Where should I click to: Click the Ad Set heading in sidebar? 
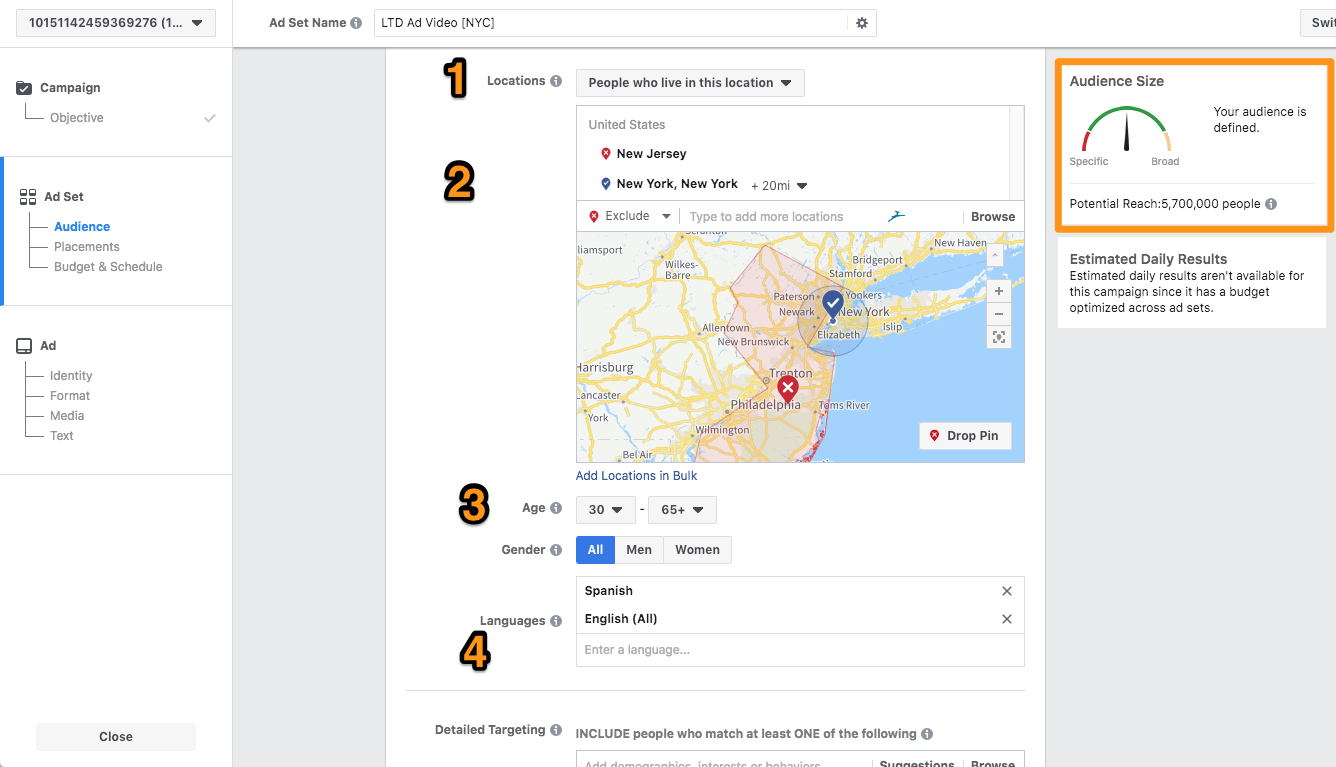(x=64, y=197)
